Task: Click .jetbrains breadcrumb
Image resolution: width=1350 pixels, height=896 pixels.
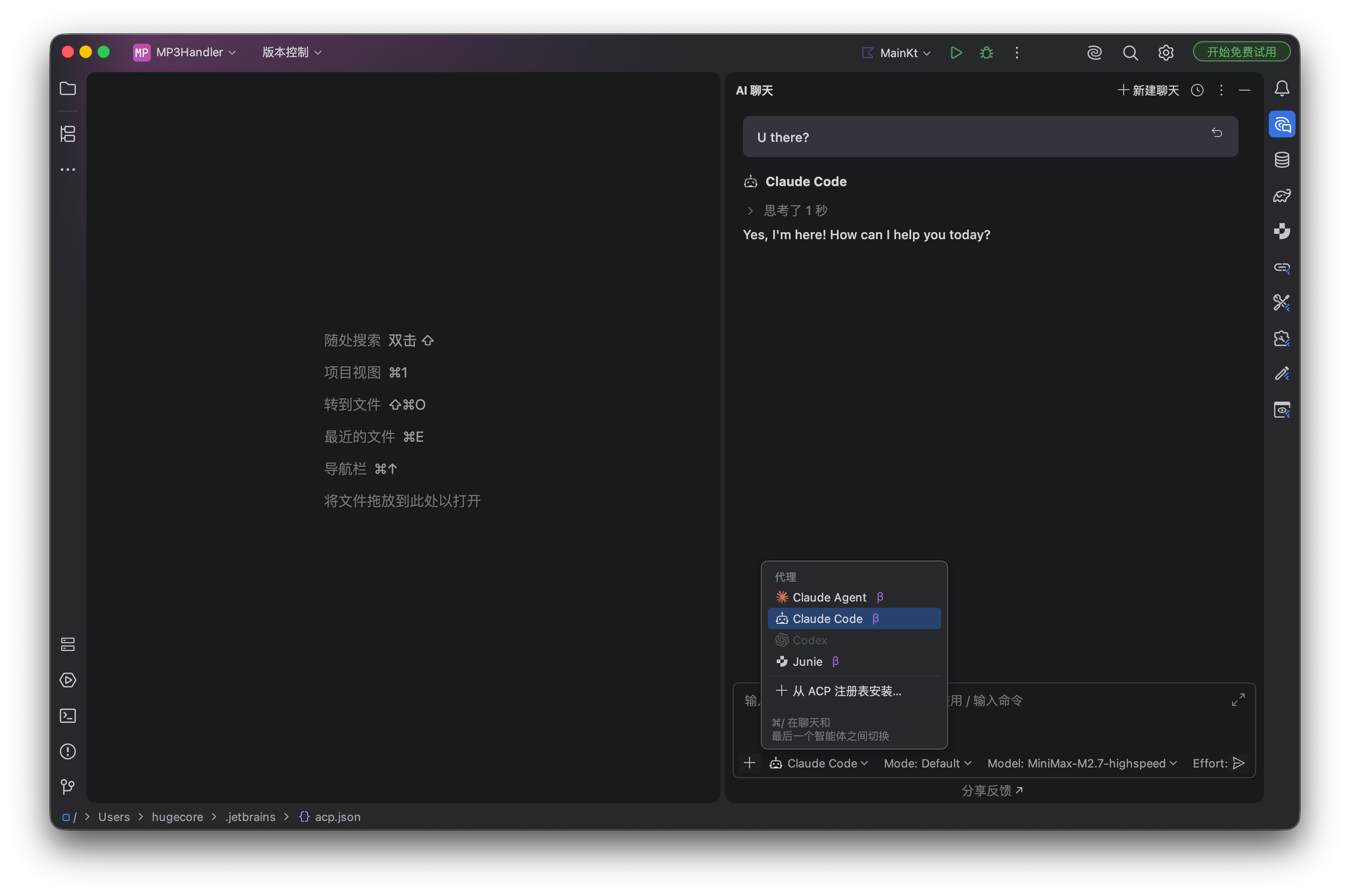Action: [x=250, y=817]
